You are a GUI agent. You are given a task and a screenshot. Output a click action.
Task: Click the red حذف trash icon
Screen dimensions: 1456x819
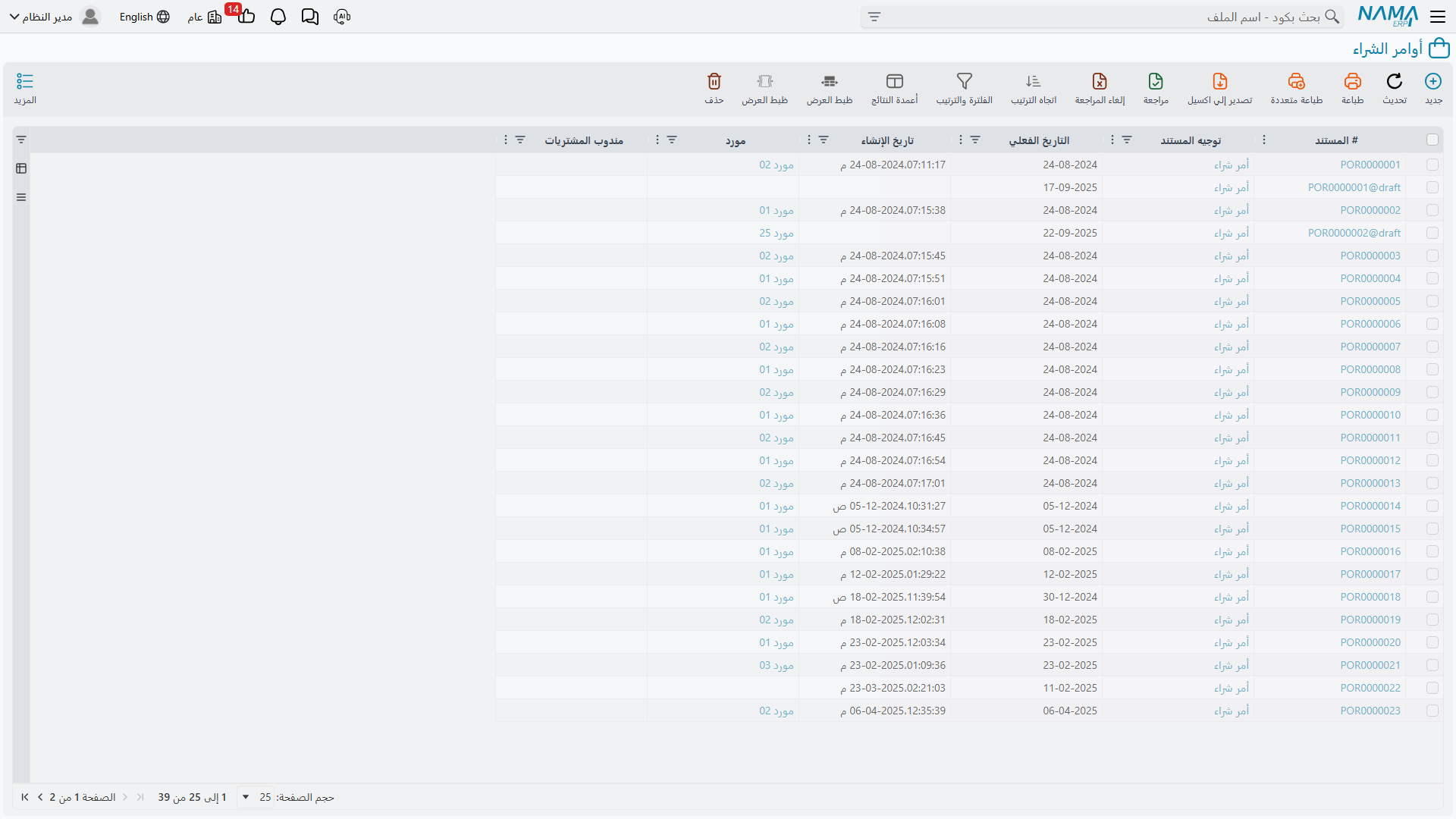[714, 81]
